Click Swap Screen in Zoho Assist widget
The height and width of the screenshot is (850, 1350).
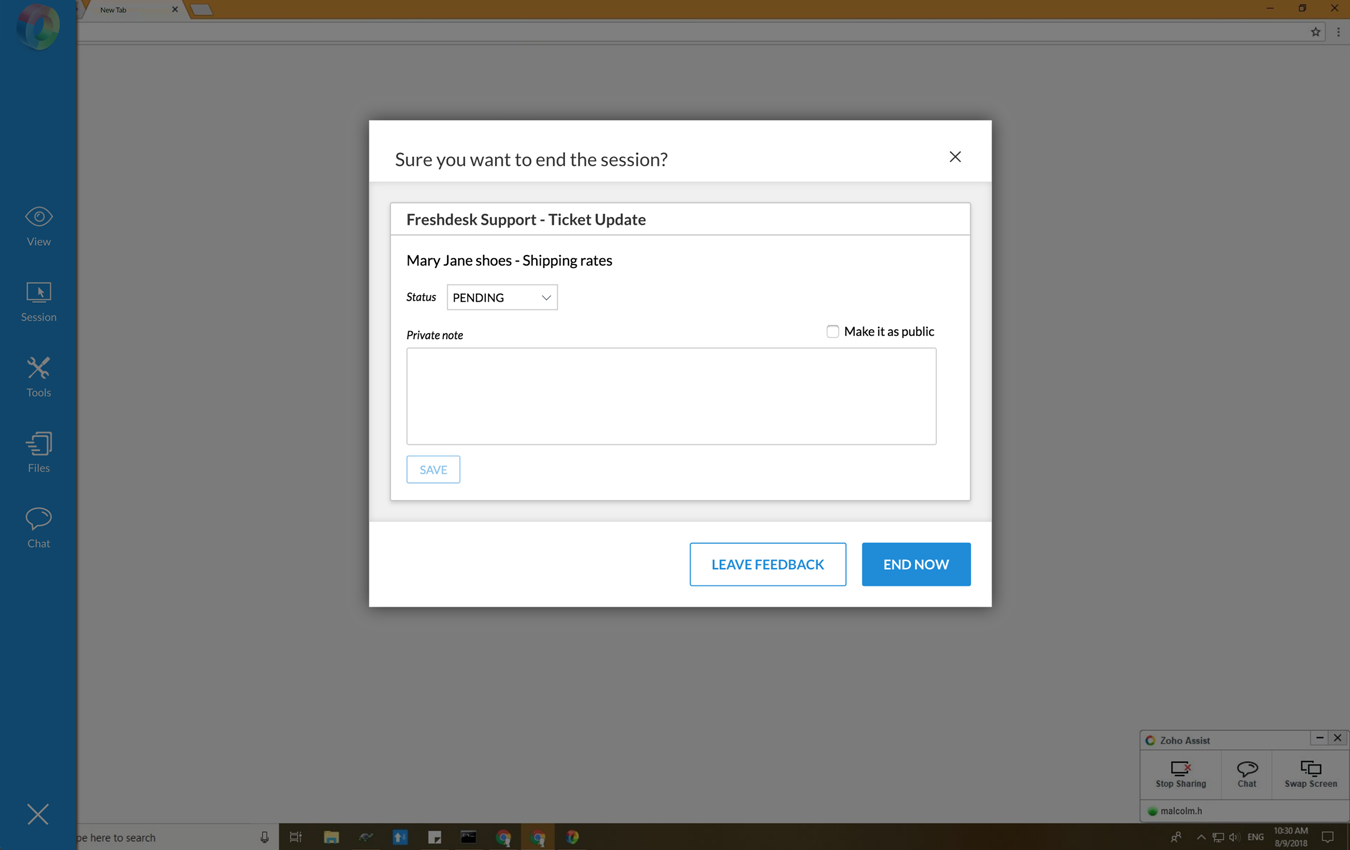coord(1310,774)
